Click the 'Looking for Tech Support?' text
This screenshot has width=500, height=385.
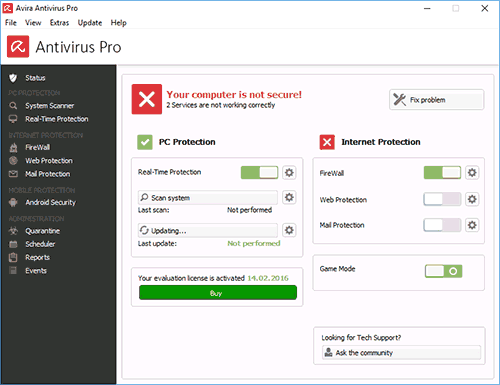point(361,338)
